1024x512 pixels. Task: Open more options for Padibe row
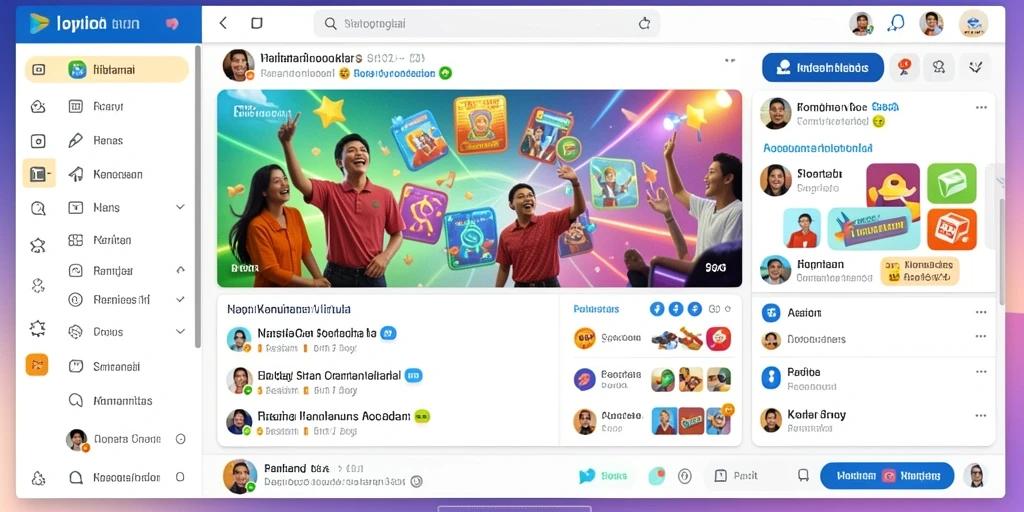pos(981,372)
